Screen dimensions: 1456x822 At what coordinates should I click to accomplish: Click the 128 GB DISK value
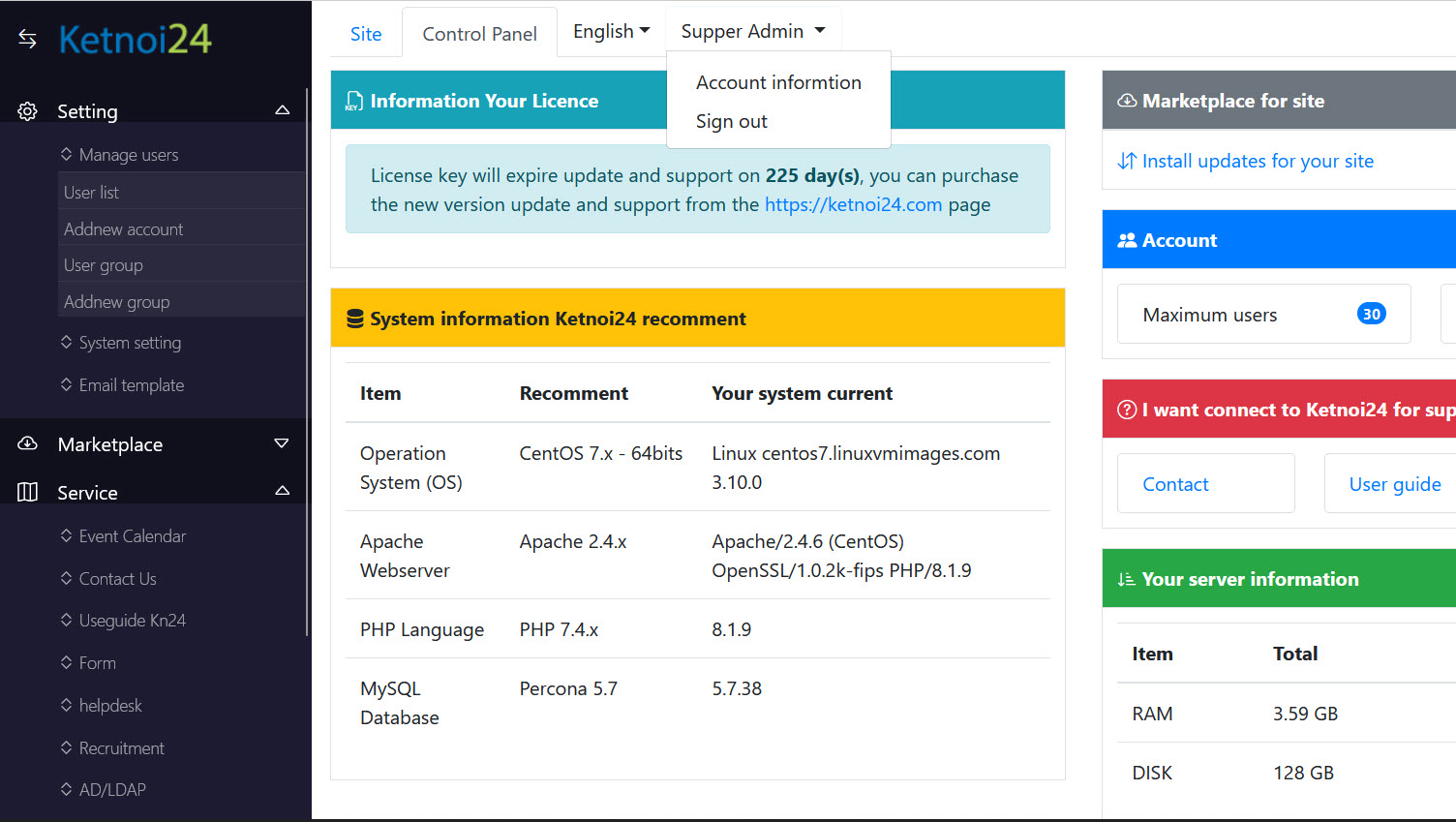(x=1303, y=773)
